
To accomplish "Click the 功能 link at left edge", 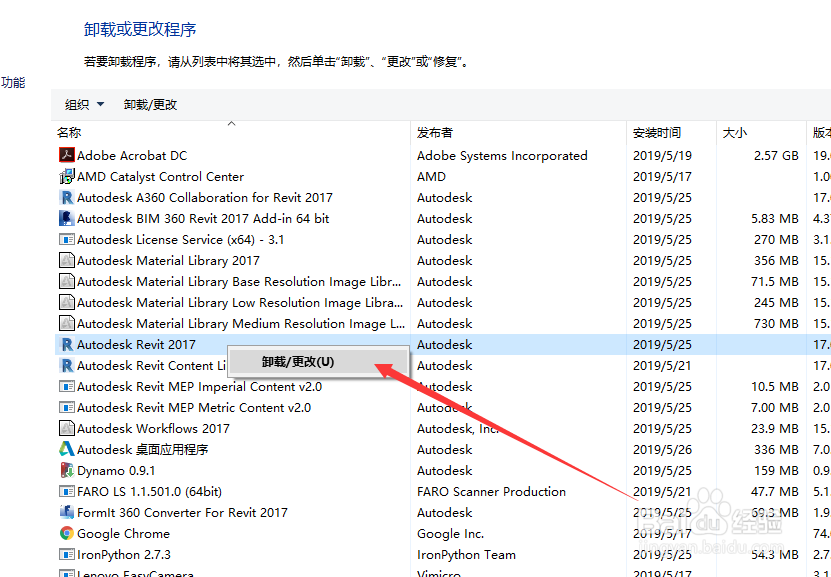I will pos(13,83).
